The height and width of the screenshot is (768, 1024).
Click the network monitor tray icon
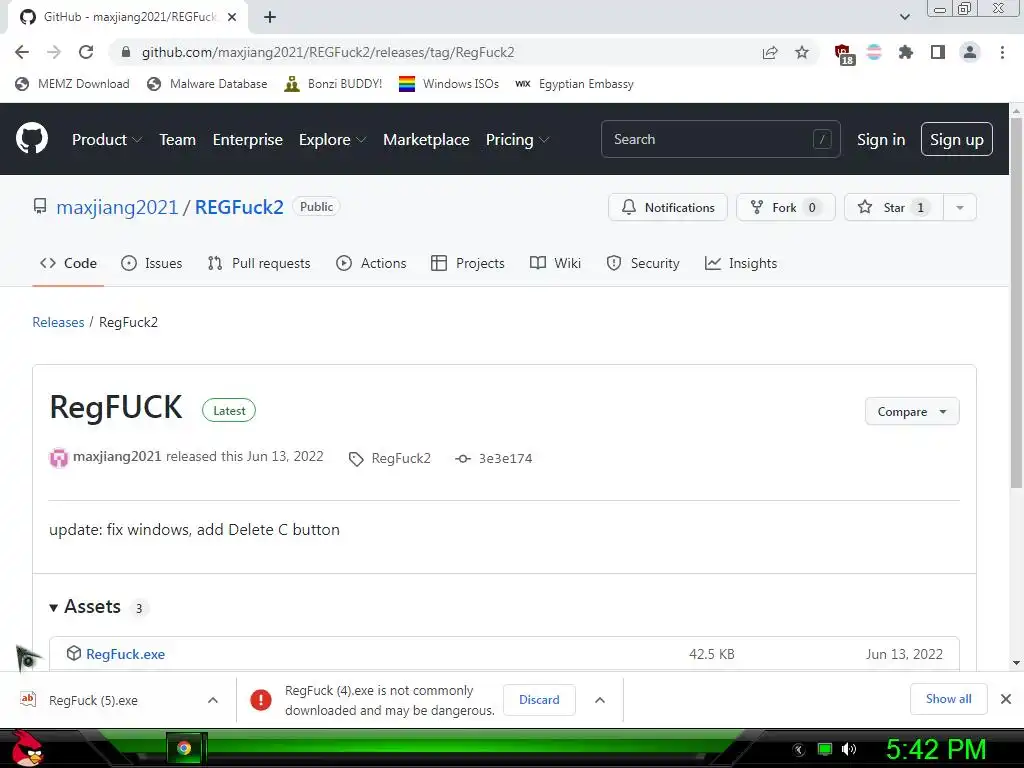(x=825, y=749)
